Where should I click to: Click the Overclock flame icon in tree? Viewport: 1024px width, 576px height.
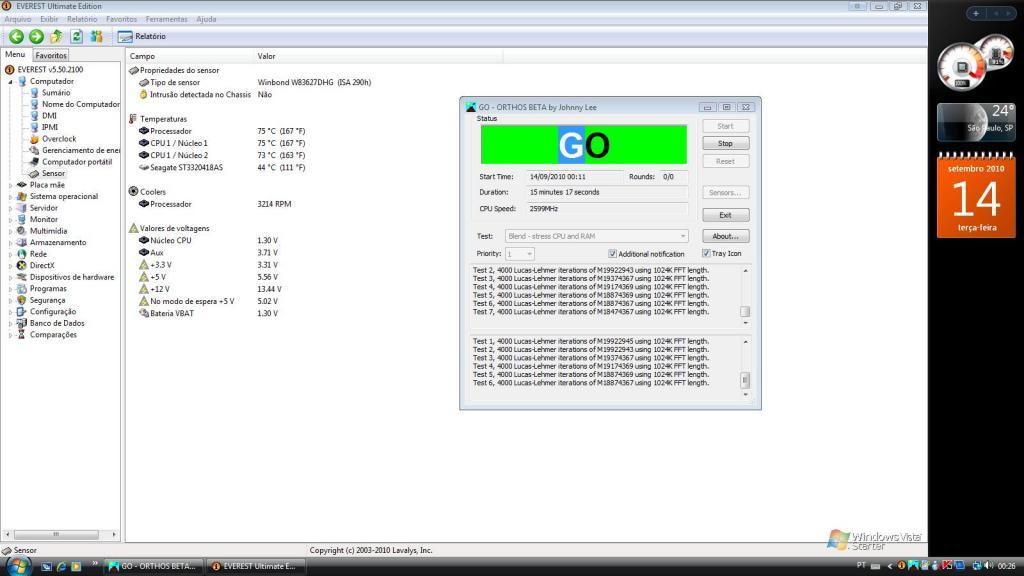pos(35,139)
